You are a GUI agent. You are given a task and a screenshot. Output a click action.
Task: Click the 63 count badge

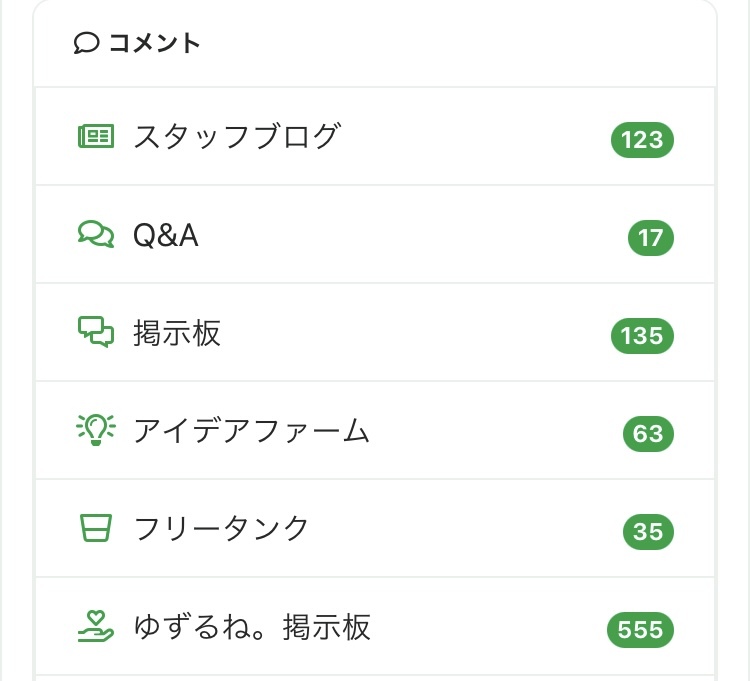point(648,434)
